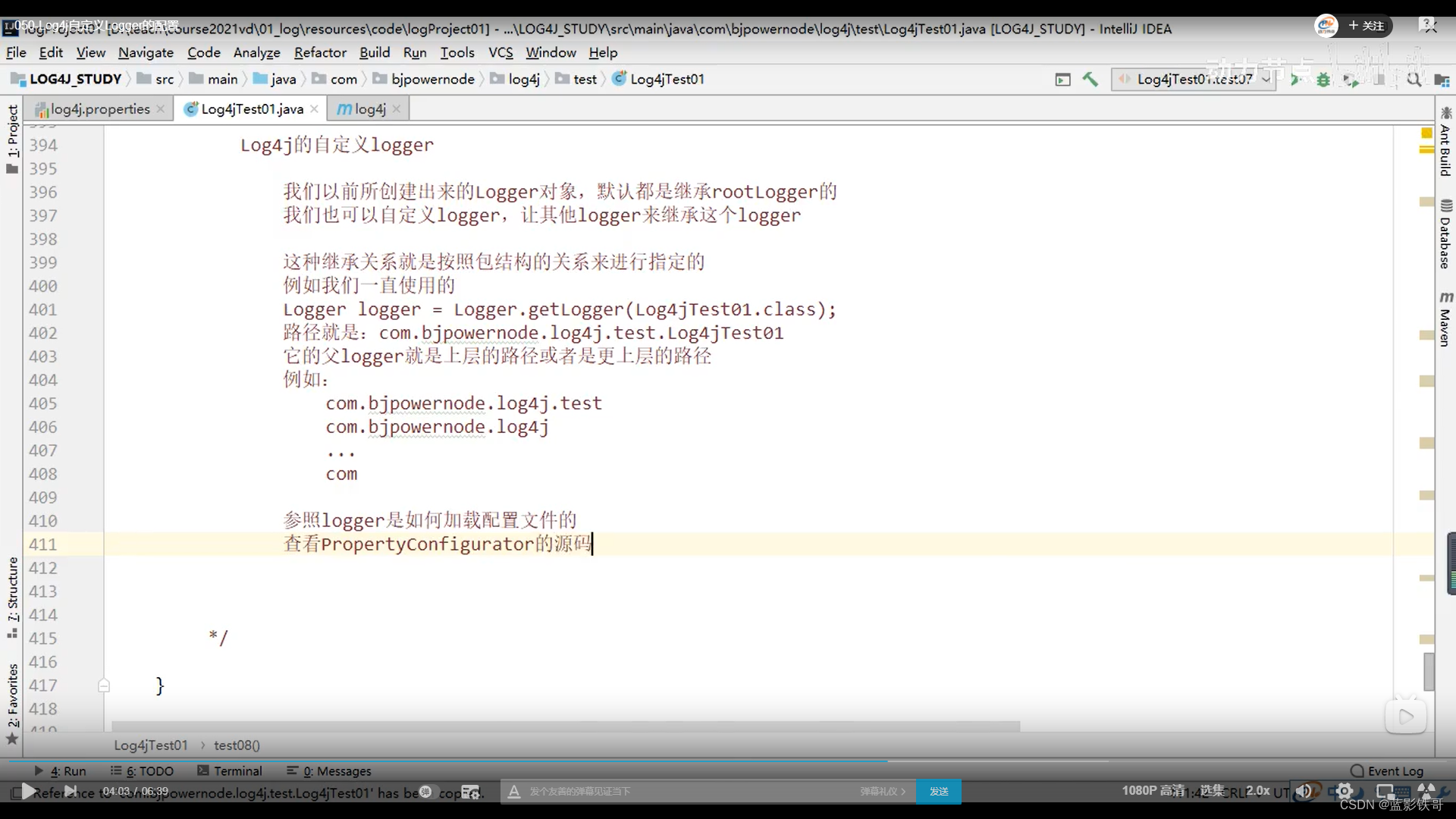Click the horizontal editor scrollbar
The width and height of the screenshot is (1456, 819).
point(566,726)
